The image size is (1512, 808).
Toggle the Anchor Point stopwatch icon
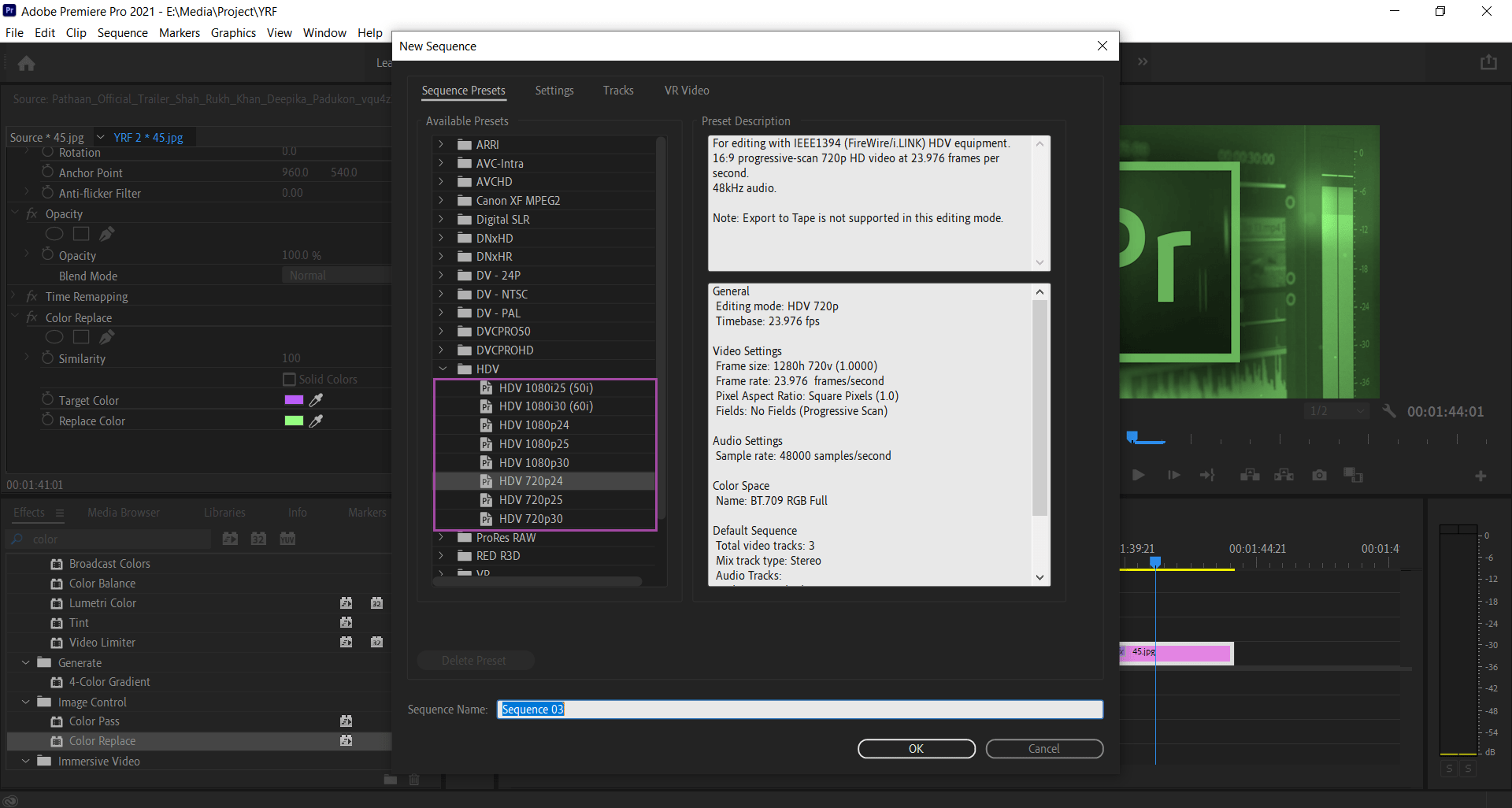48,172
